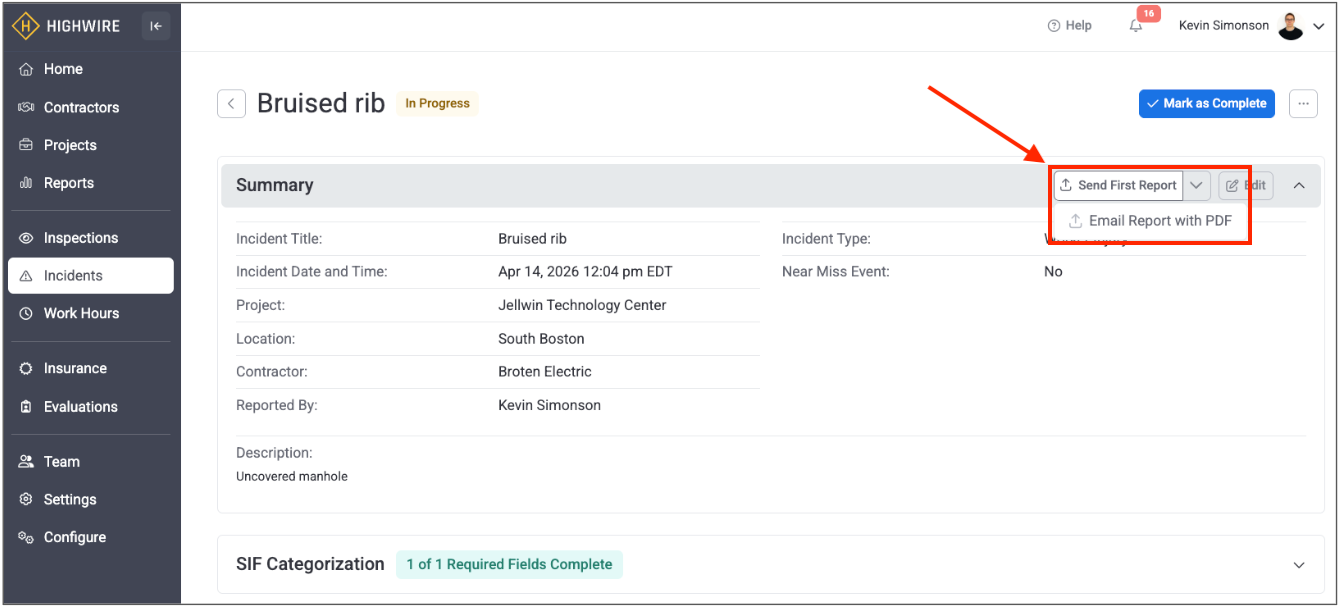Go back using the left chevron button

(231, 104)
